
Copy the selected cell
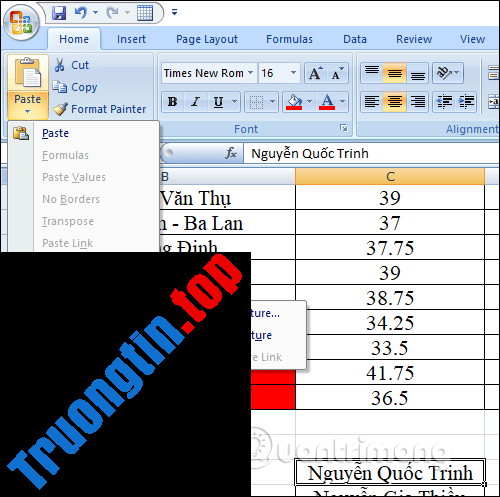(75, 87)
